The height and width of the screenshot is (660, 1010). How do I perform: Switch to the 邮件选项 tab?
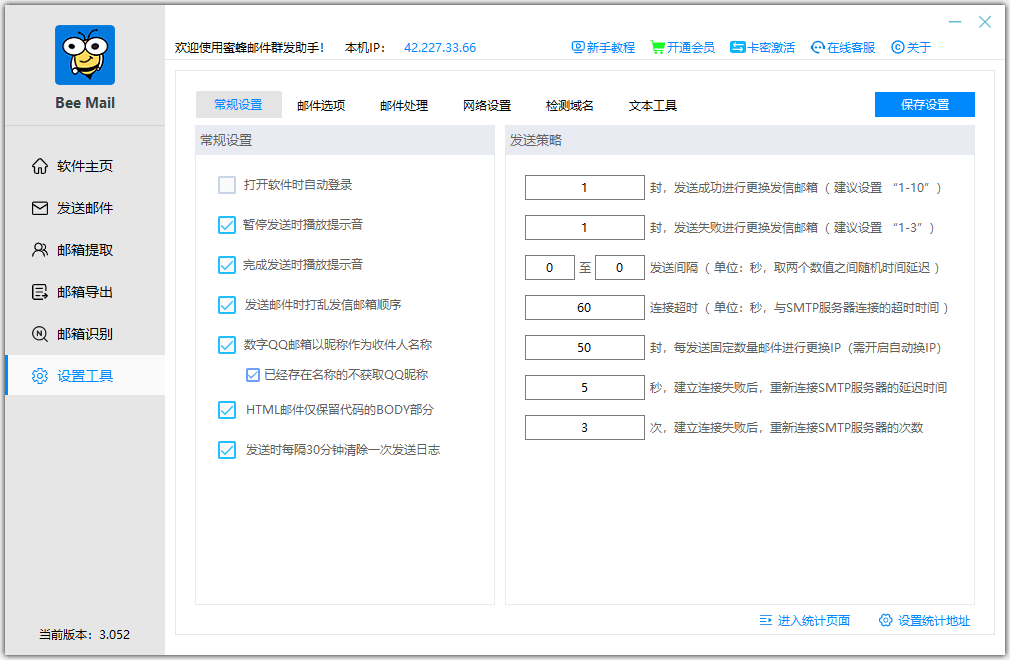(x=321, y=105)
